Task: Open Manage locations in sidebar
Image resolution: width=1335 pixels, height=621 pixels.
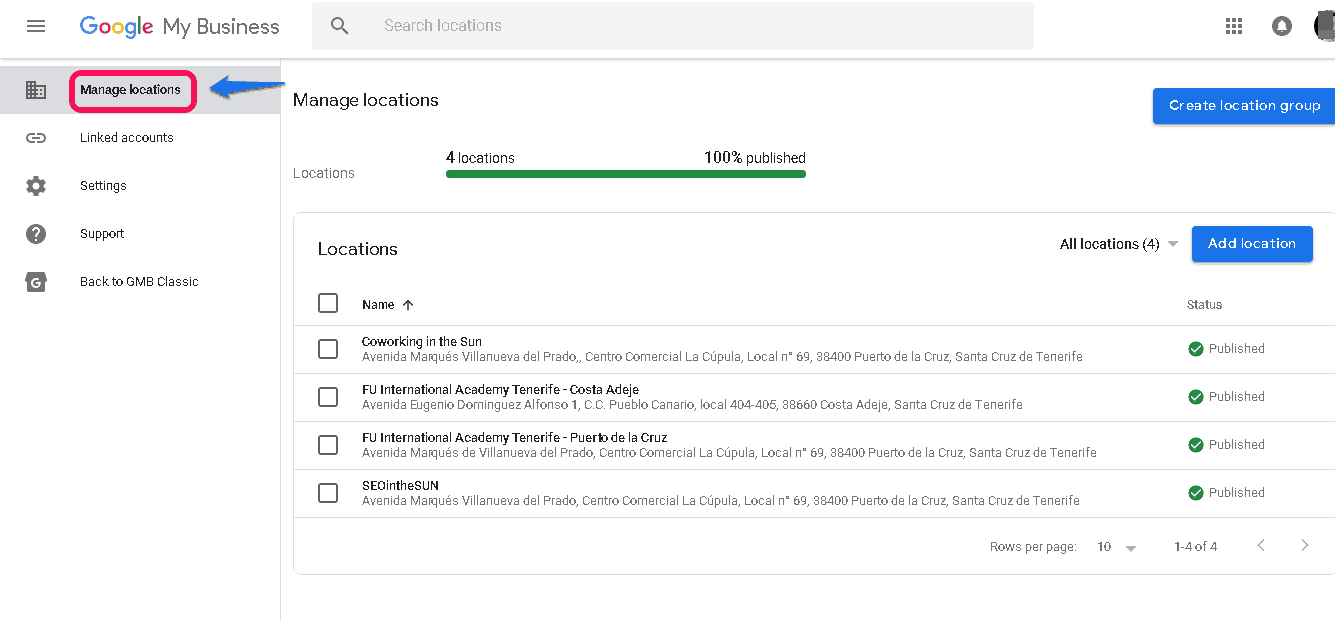Action: tap(130, 90)
